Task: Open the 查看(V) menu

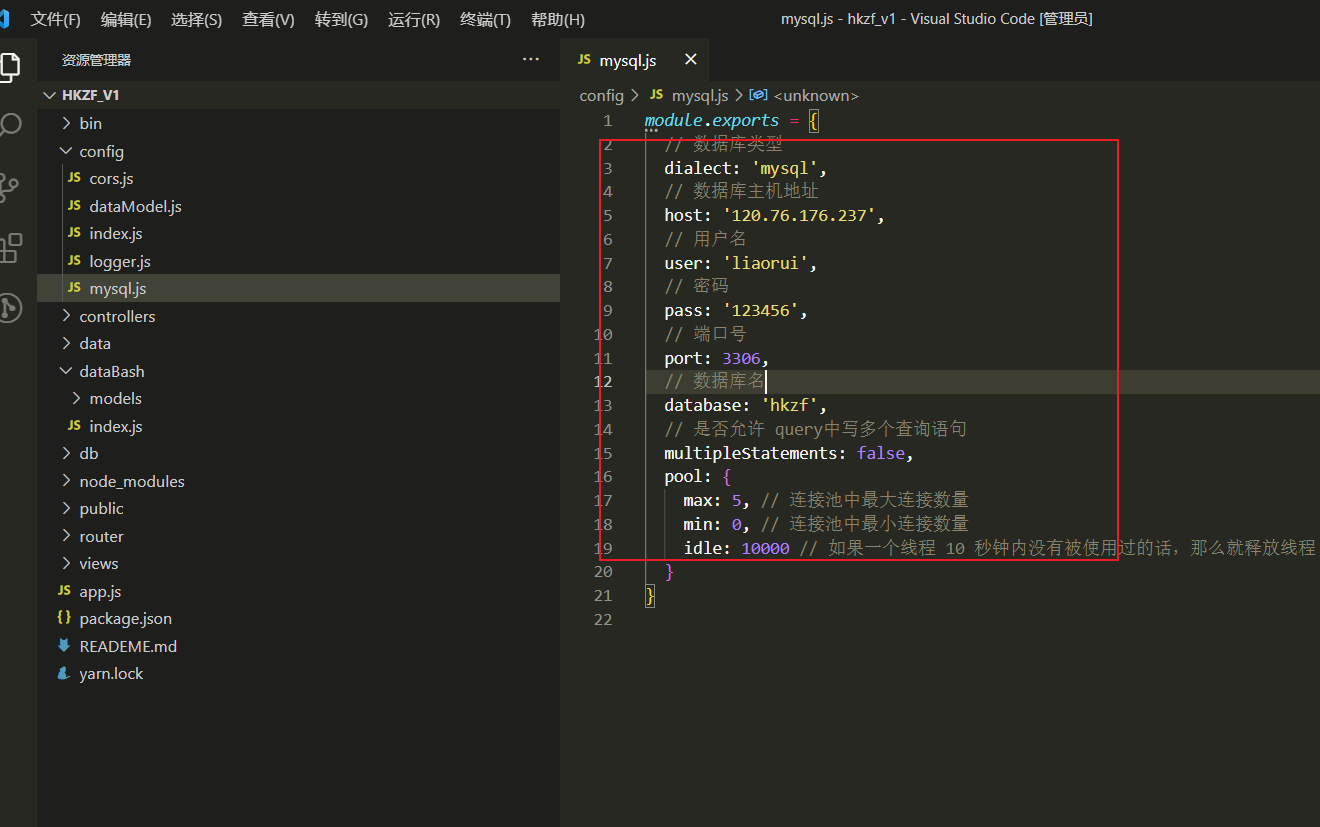Action: pyautogui.click(x=268, y=20)
